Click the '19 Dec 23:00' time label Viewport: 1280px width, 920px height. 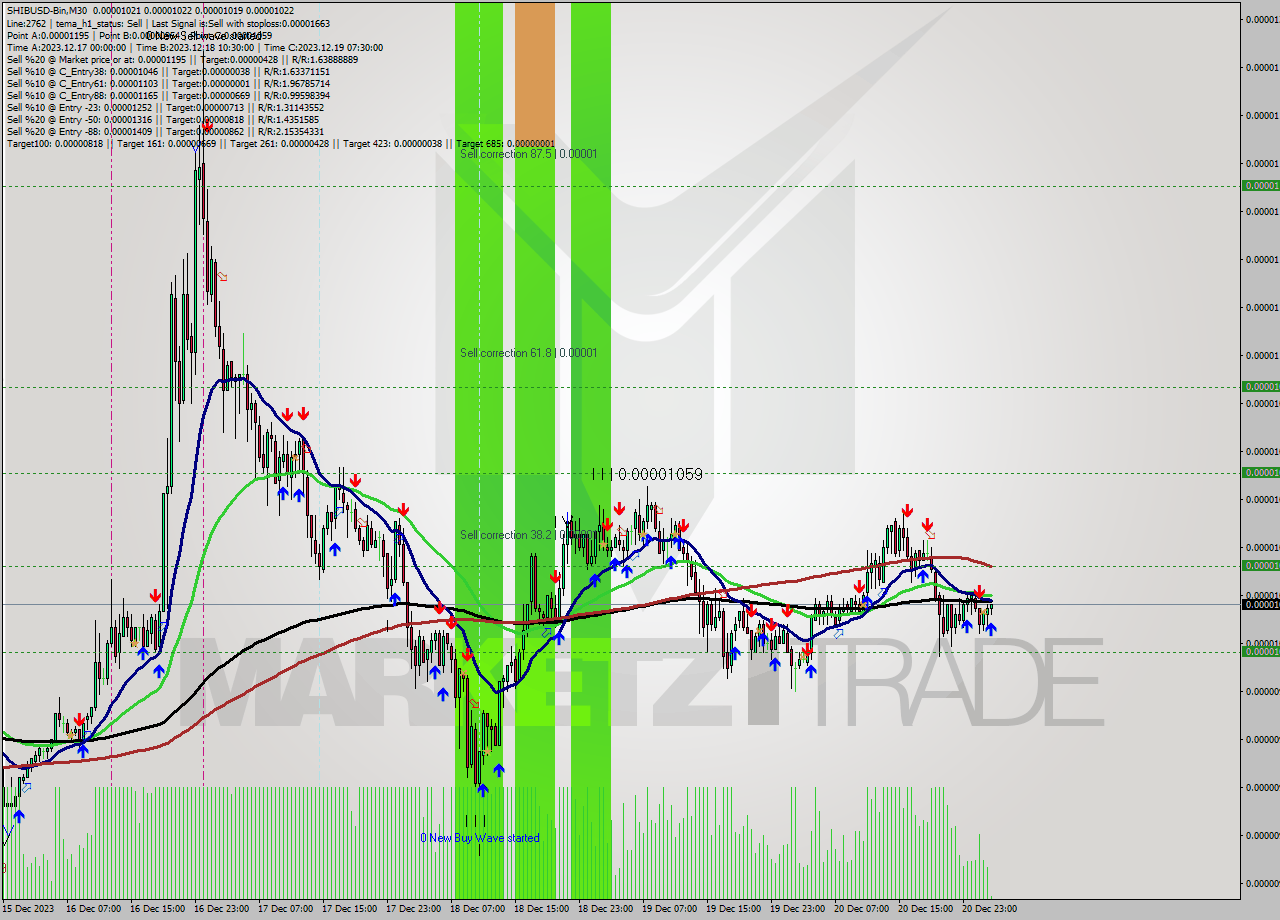click(x=797, y=909)
